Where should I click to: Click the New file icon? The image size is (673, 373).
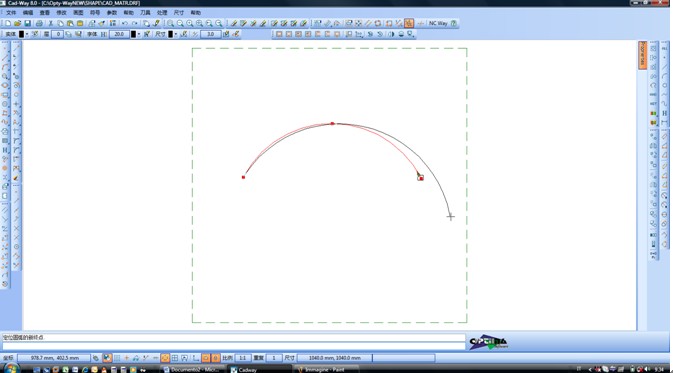[8, 23]
